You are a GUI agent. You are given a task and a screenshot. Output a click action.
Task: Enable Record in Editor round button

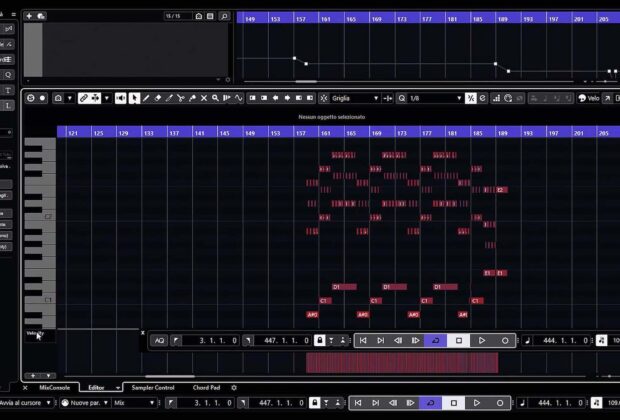[42, 98]
